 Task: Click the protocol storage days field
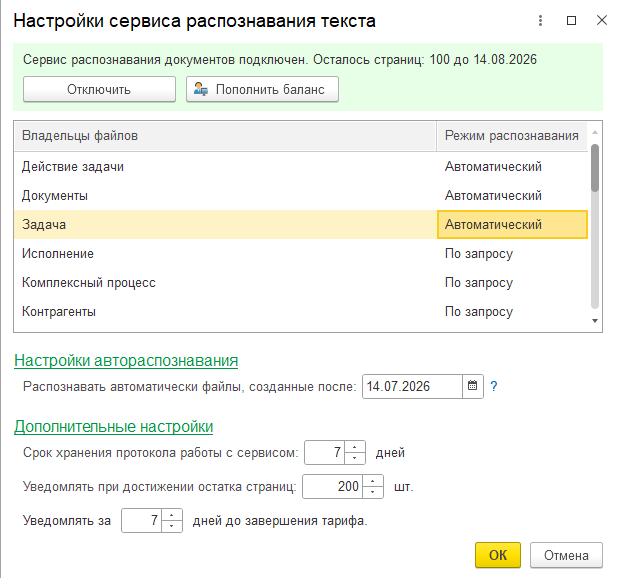point(325,452)
